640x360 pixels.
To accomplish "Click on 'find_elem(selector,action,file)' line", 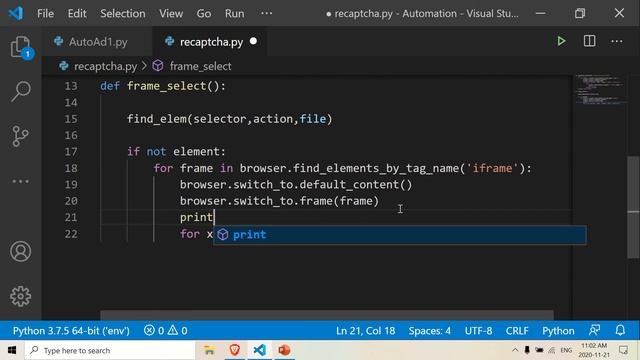I will click(229, 119).
